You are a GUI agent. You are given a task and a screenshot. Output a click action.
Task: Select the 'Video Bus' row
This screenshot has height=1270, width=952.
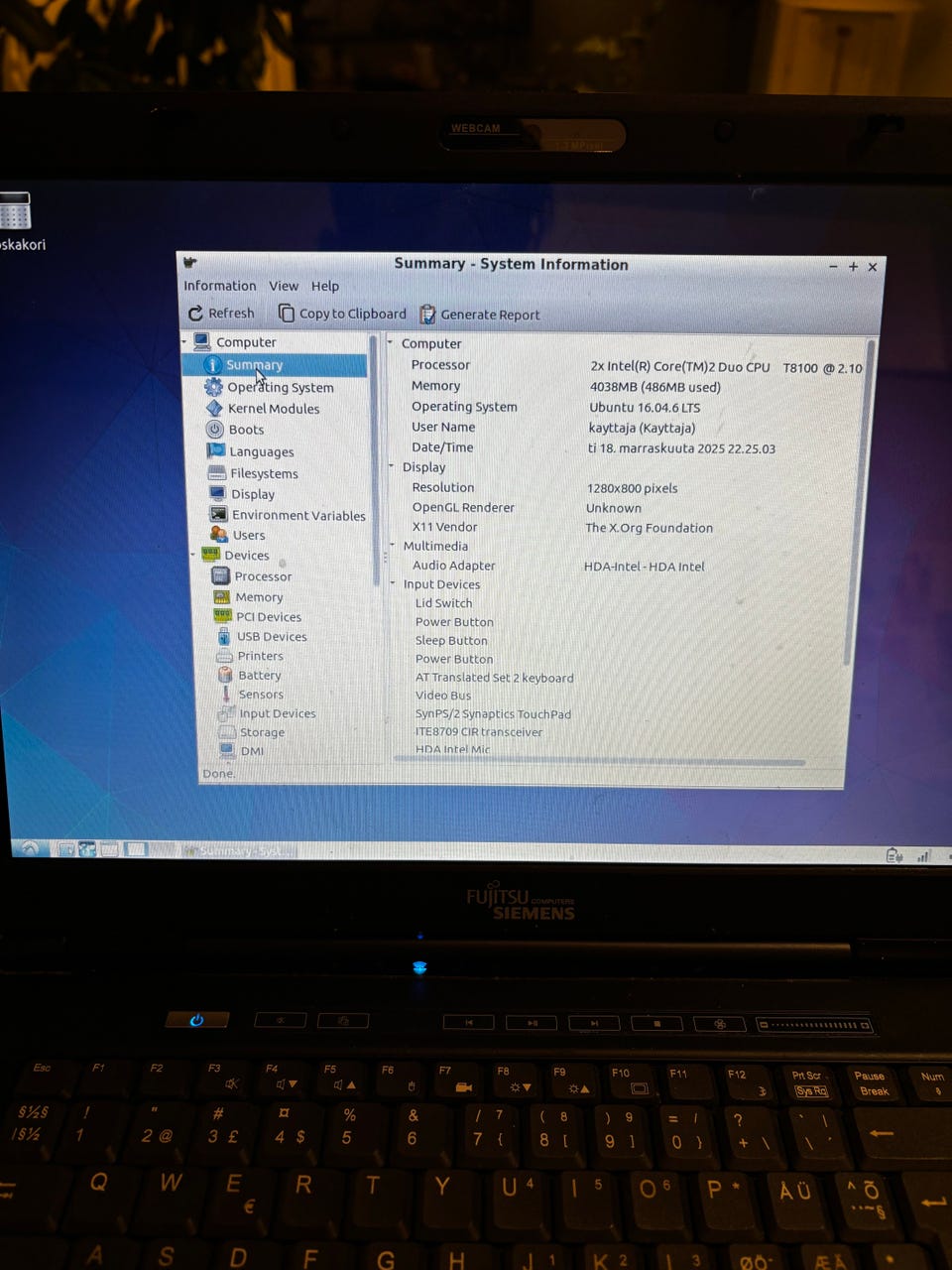pos(443,695)
